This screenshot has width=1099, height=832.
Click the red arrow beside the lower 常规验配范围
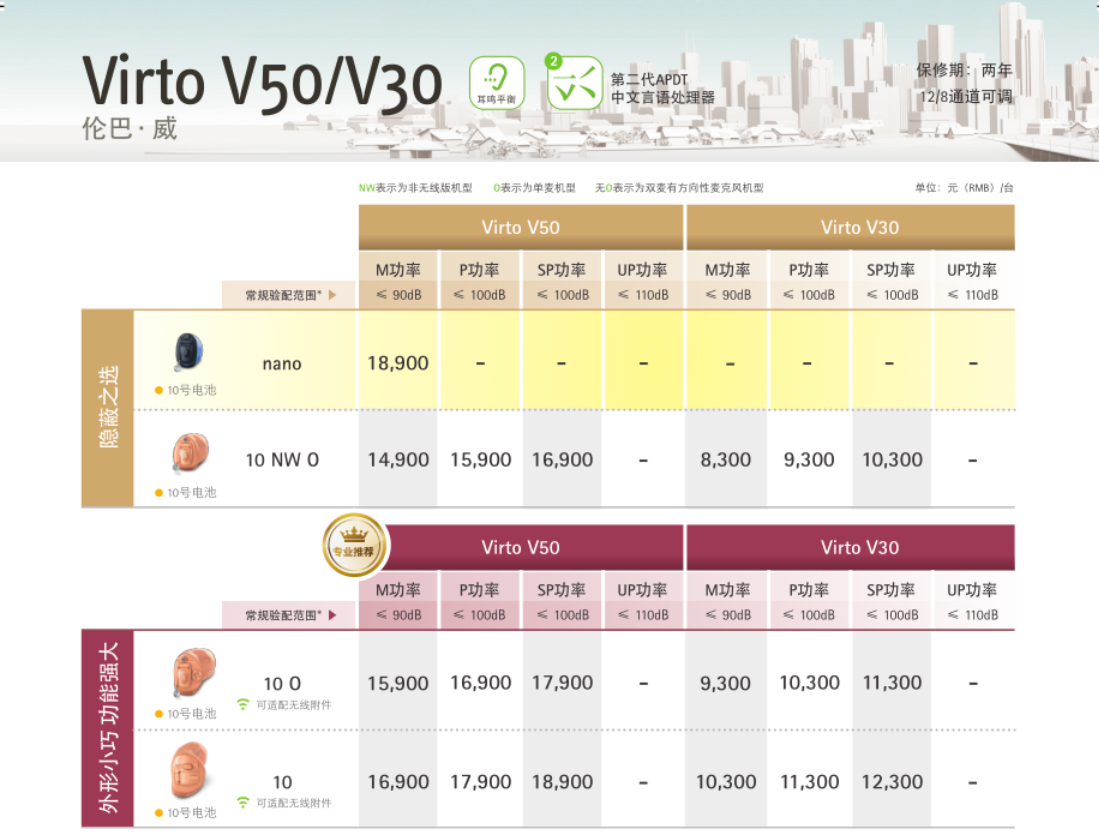click(x=333, y=615)
